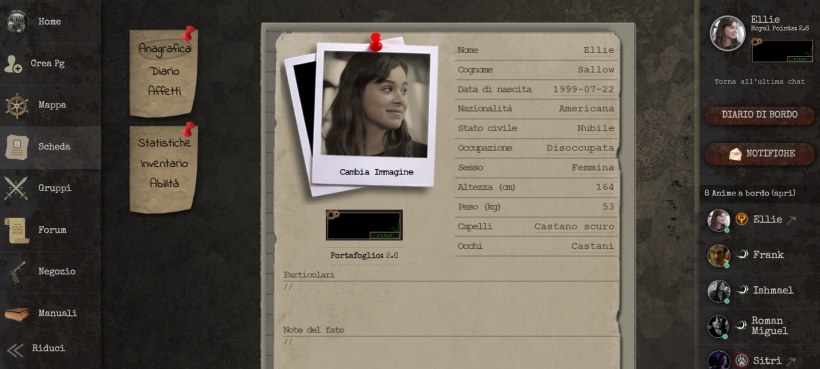The width and height of the screenshot is (820, 369).
Task: Expand the Anime a bordo list
Action: (750, 193)
